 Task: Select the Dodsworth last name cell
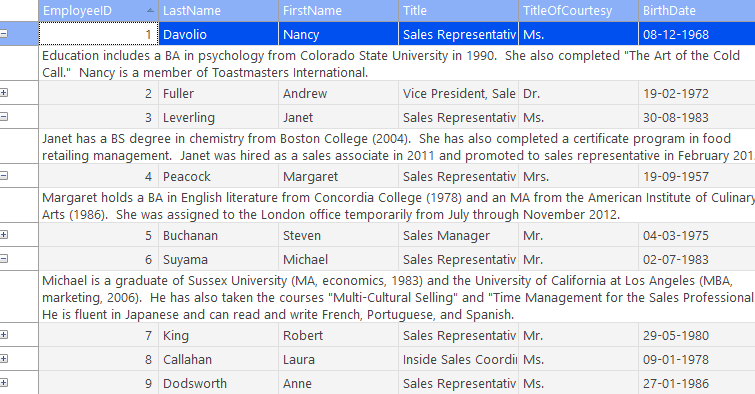(219, 383)
